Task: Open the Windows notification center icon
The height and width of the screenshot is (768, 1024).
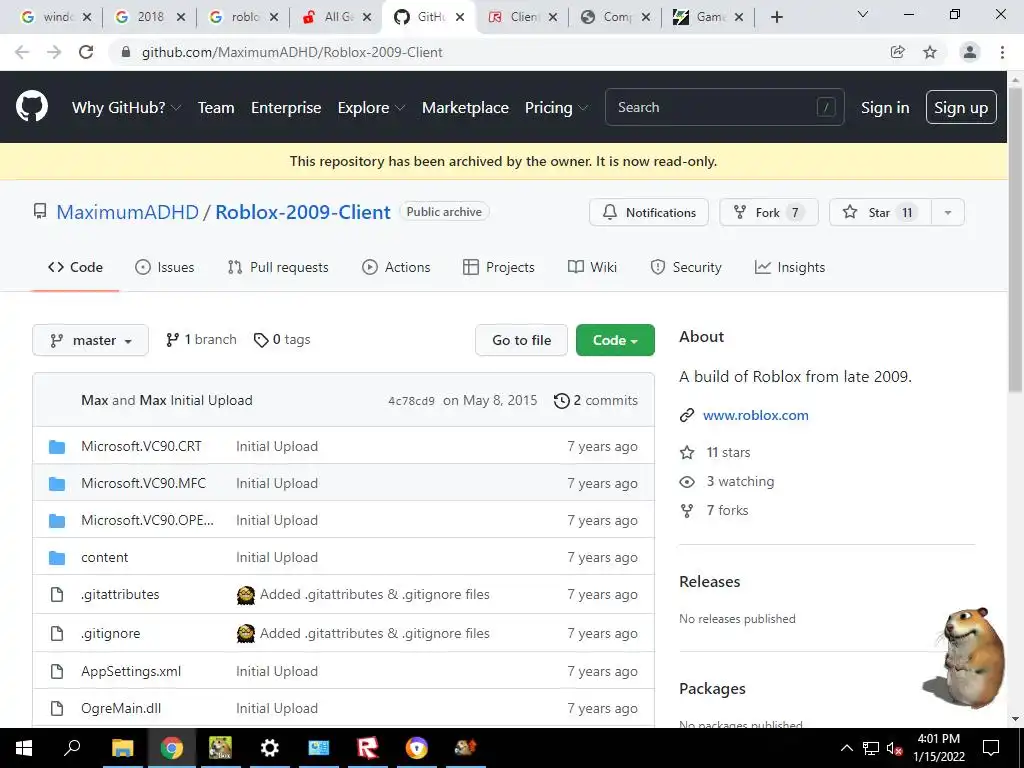Action: (991, 748)
